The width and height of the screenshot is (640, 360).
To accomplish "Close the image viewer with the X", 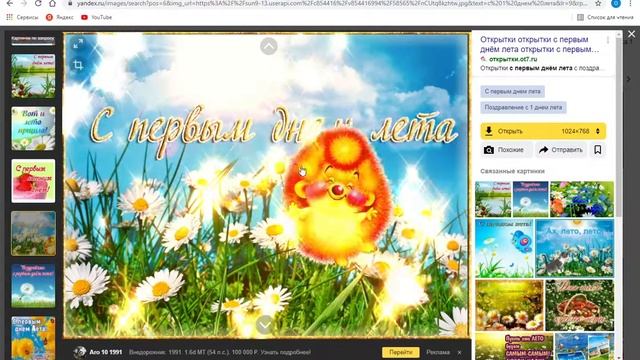I will [x=631, y=34].
